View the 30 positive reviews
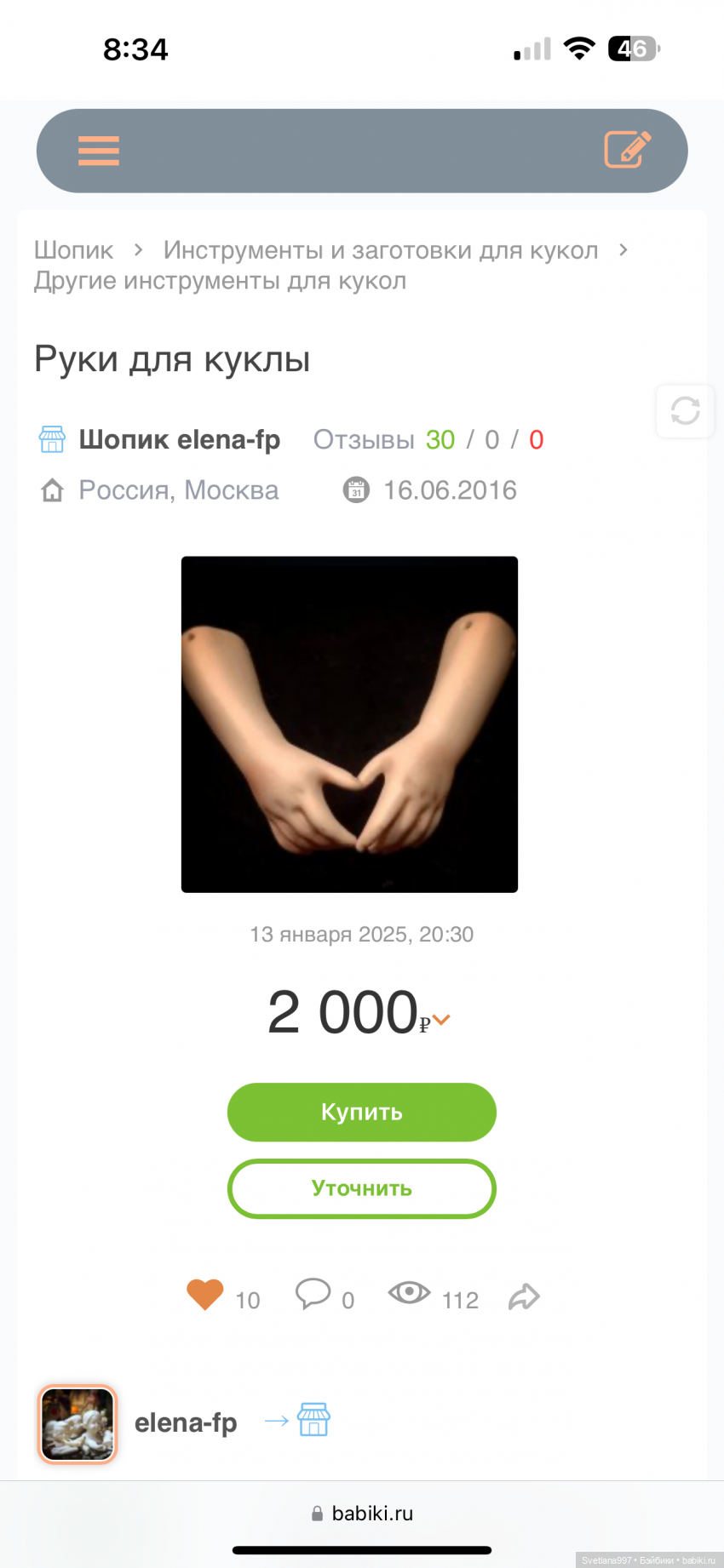The width and height of the screenshot is (724, 1568). coord(440,439)
